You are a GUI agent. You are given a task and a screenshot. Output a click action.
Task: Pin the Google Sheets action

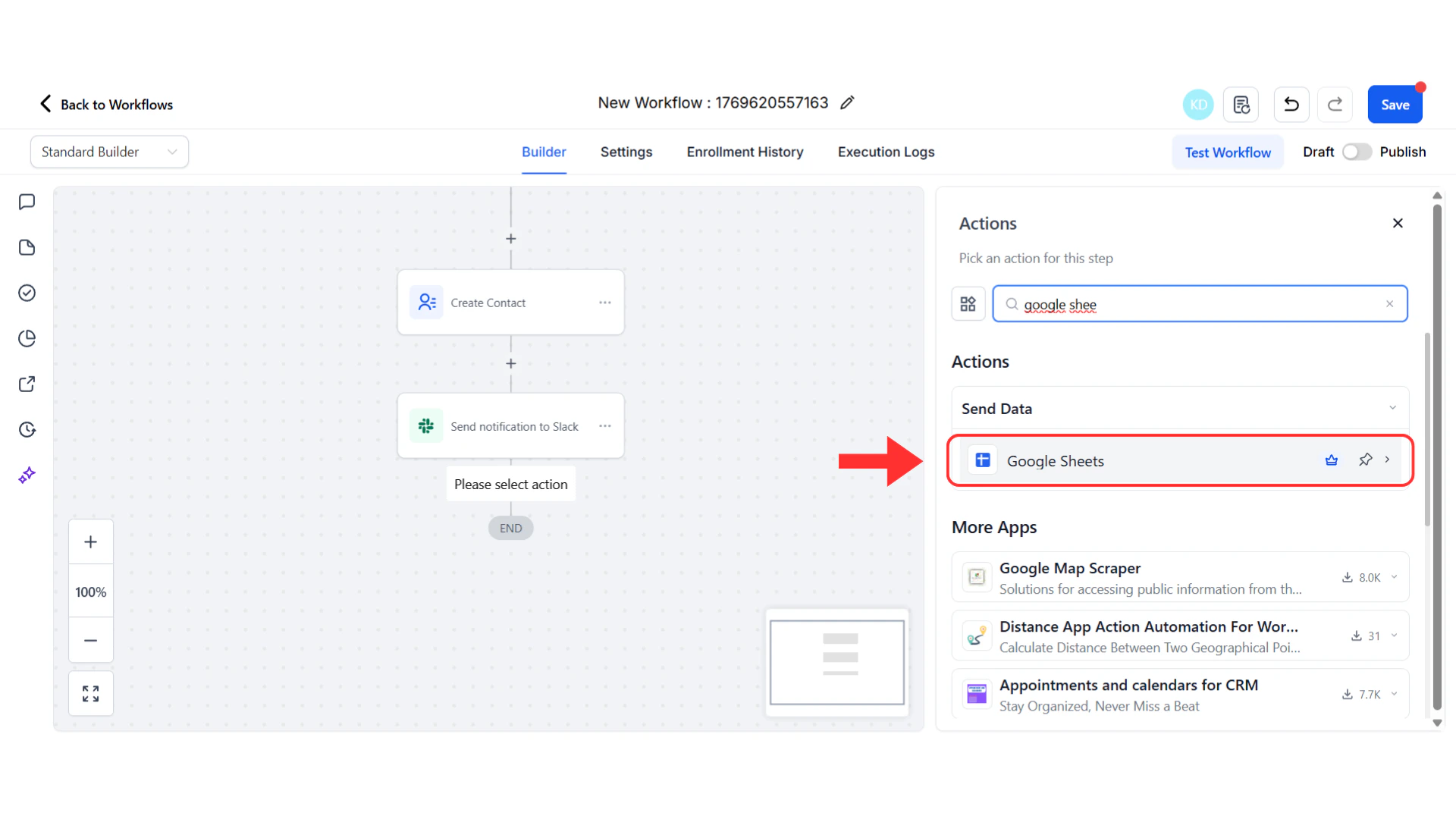(x=1366, y=460)
